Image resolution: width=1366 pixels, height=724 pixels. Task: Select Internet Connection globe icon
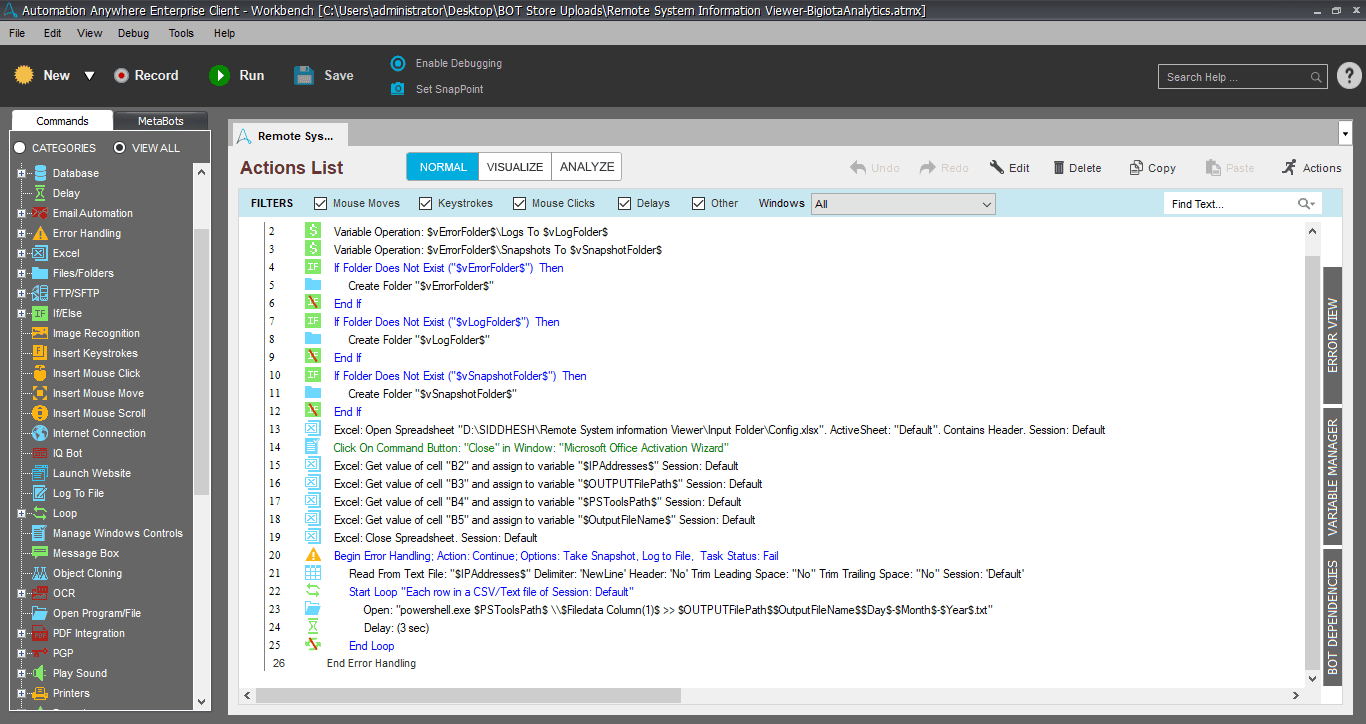point(40,433)
